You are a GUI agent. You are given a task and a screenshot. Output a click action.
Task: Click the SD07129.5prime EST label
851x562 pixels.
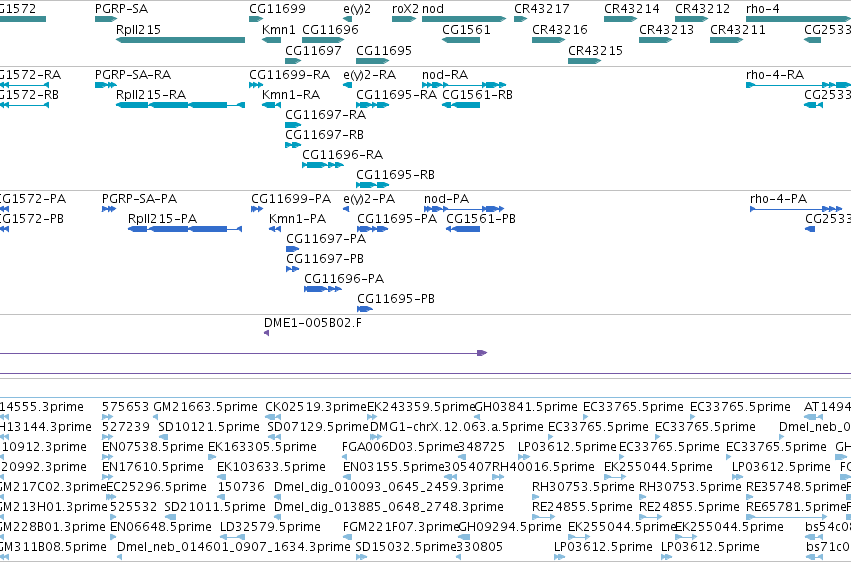point(318,427)
